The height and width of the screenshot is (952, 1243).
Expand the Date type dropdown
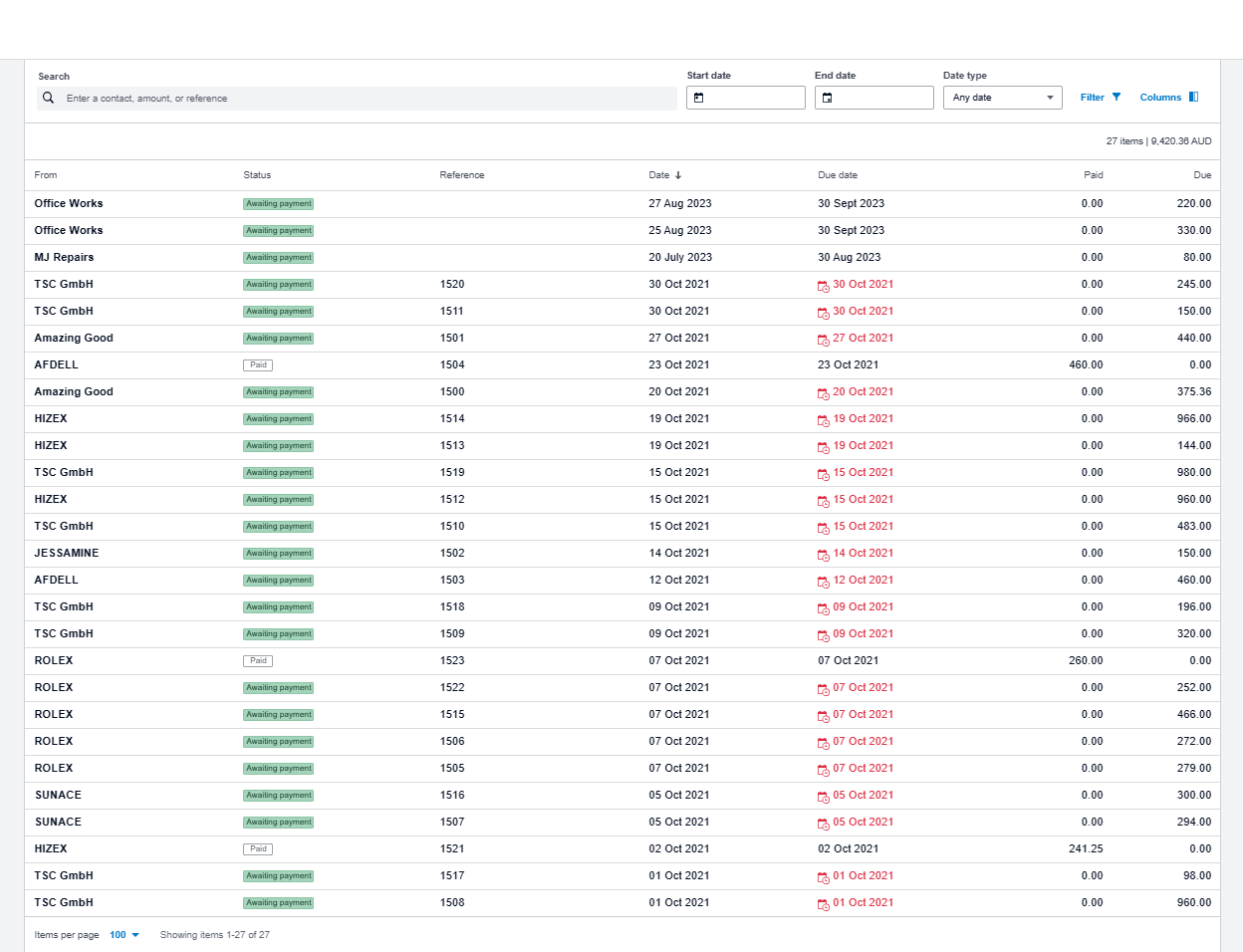[1002, 98]
